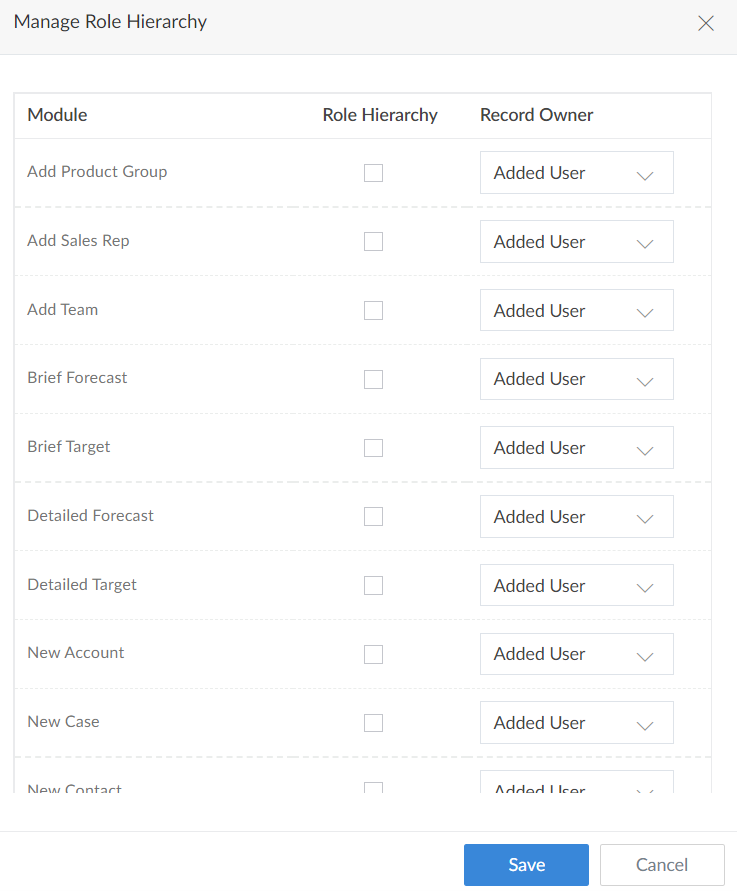The height and width of the screenshot is (891, 737).
Task: Expand the New Account Record Owner dropdown
Action: [576, 654]
